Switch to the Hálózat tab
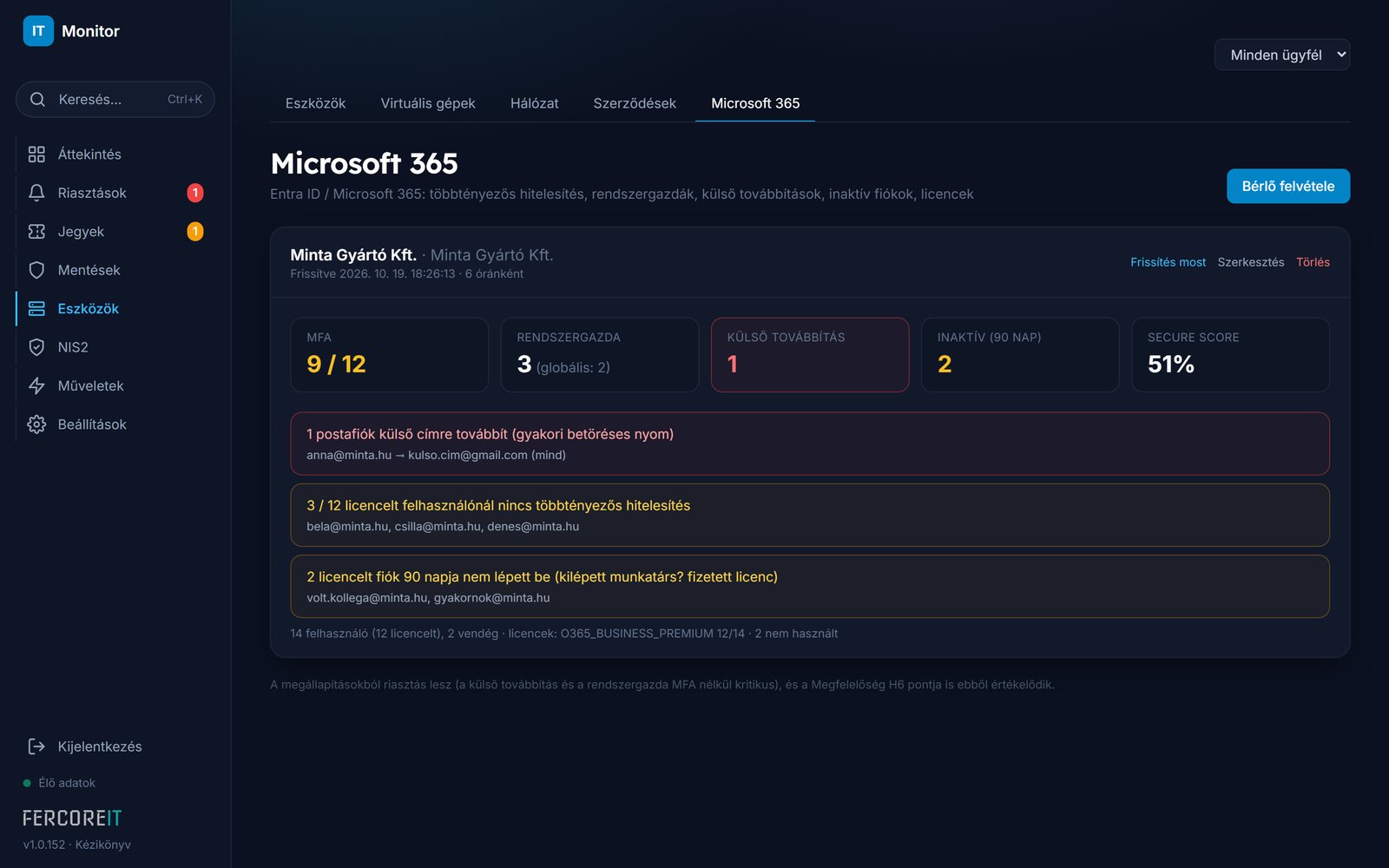Viewport: 1389px width, 868px height. coord(535,103)
